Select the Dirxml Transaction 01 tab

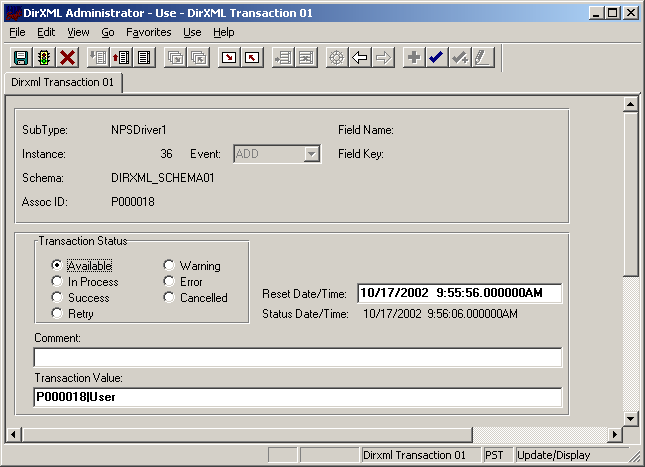click(63, 82)
